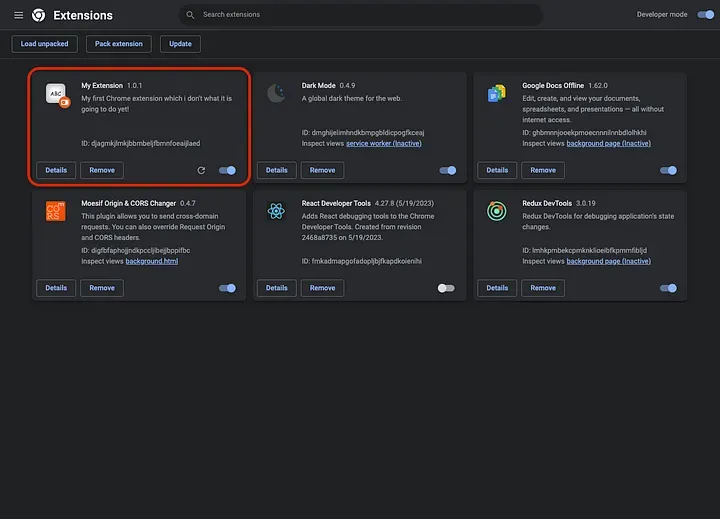
Task: Remove Redux DevTools extension
Action: click(x=543, y=288)
